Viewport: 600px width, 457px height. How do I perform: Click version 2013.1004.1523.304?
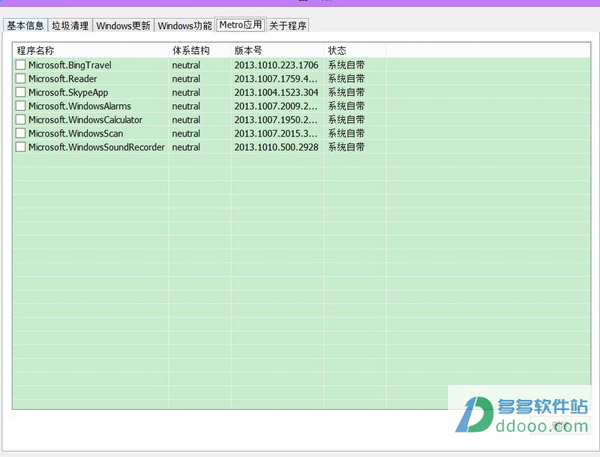coord(276,93)
